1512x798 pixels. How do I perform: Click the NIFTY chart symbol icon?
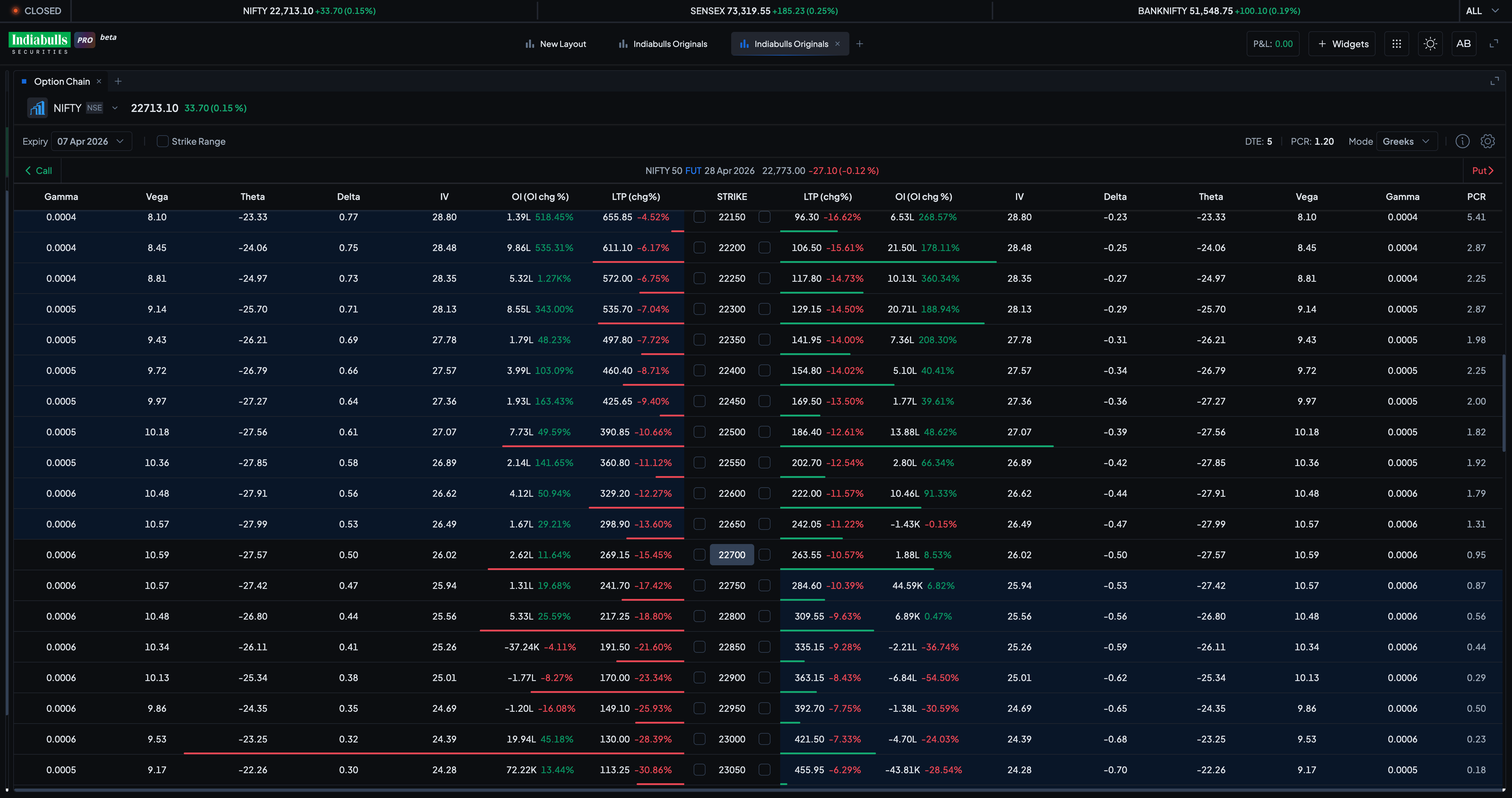(x=38, y=108)
